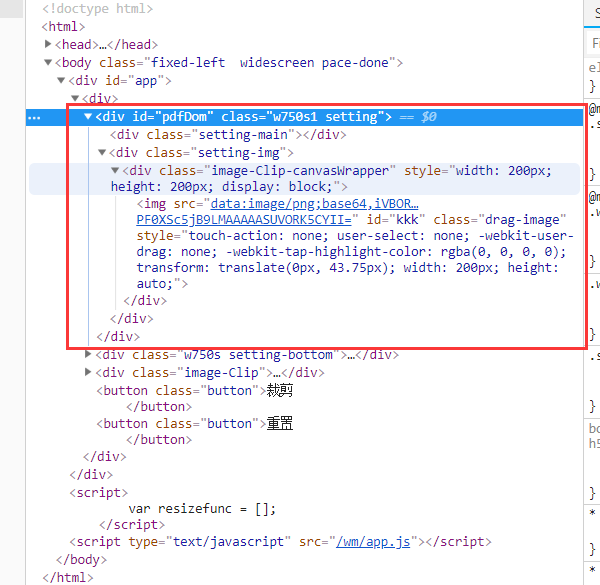
Task: Expand the image-Clip div
Action: click(x=88, y=372)
